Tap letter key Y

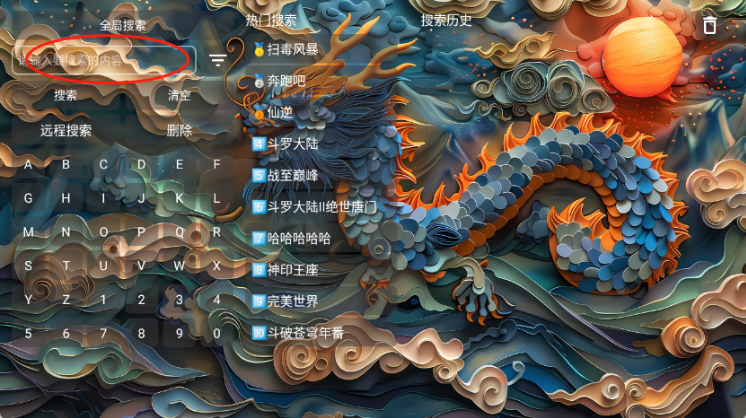(28, 300)
